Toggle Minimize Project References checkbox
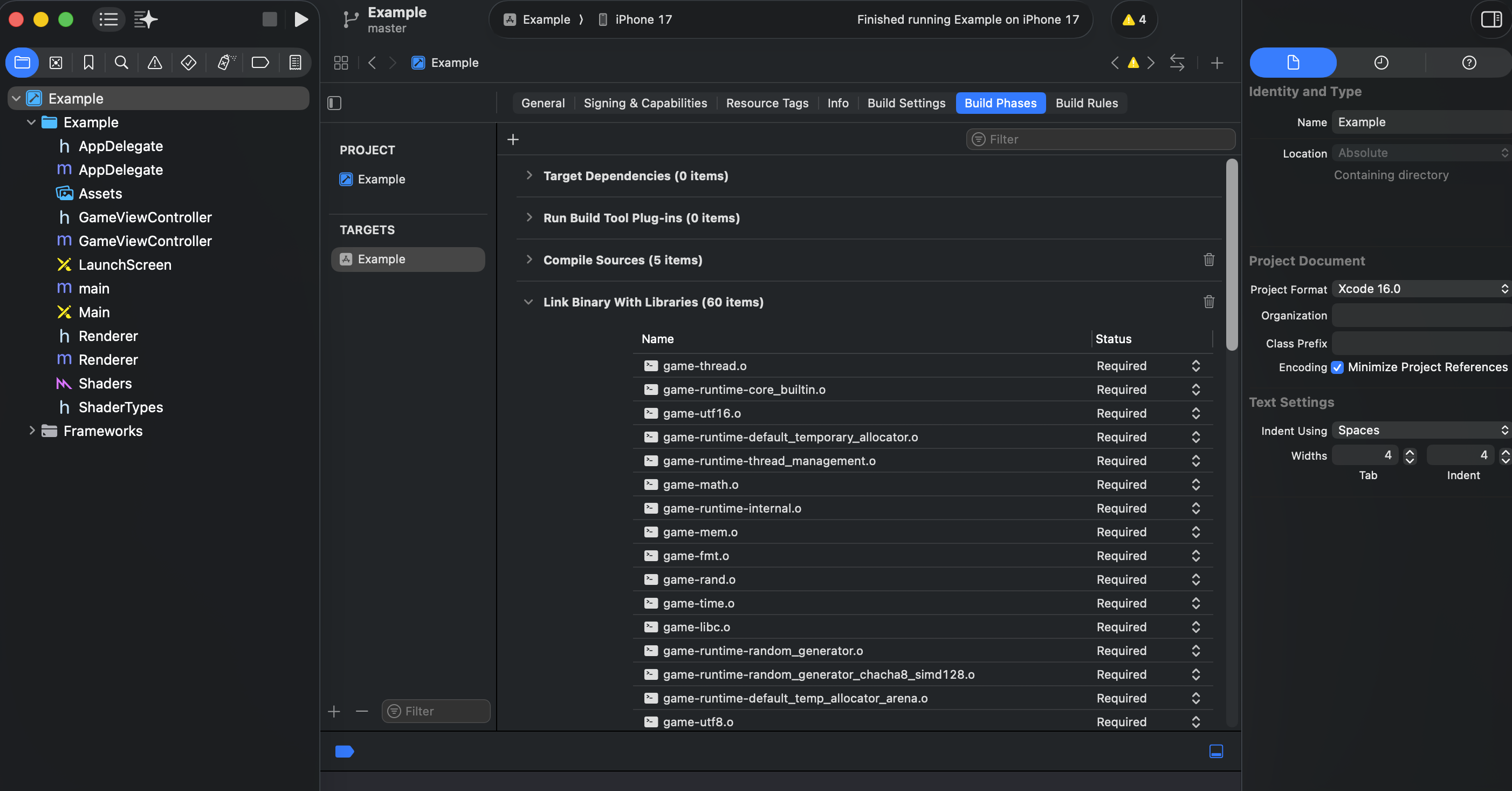Screen dimensions: 1512x791 point(1337,367)
